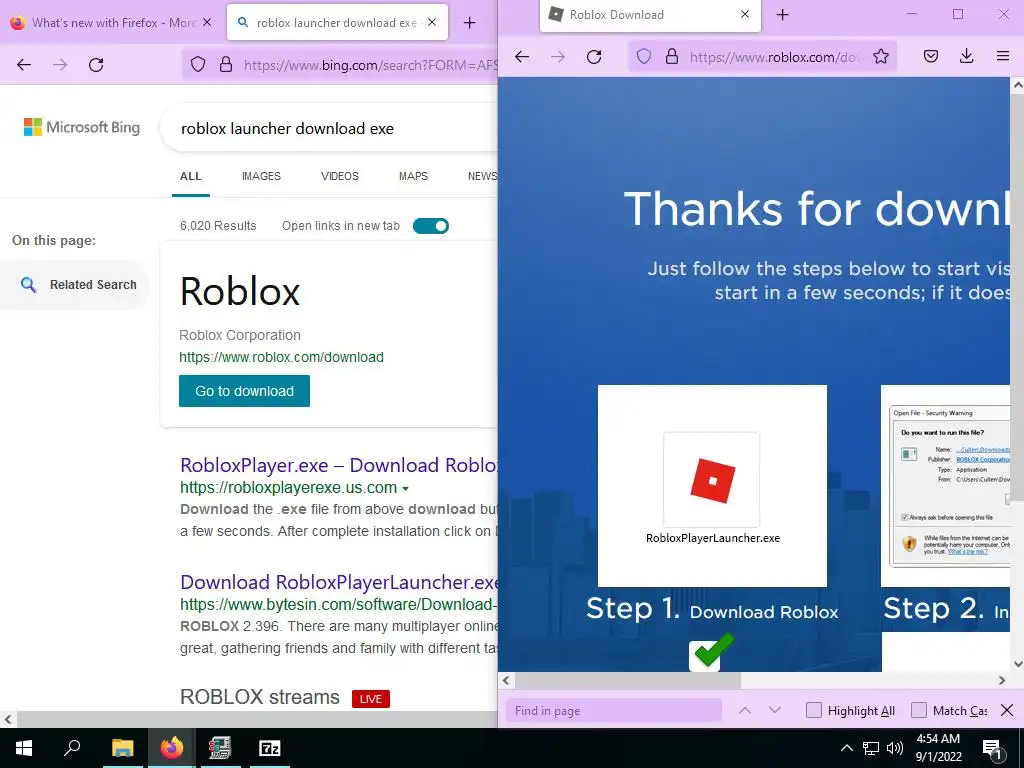Click the green checkmark under Step 1

click(x=712, y=650)
